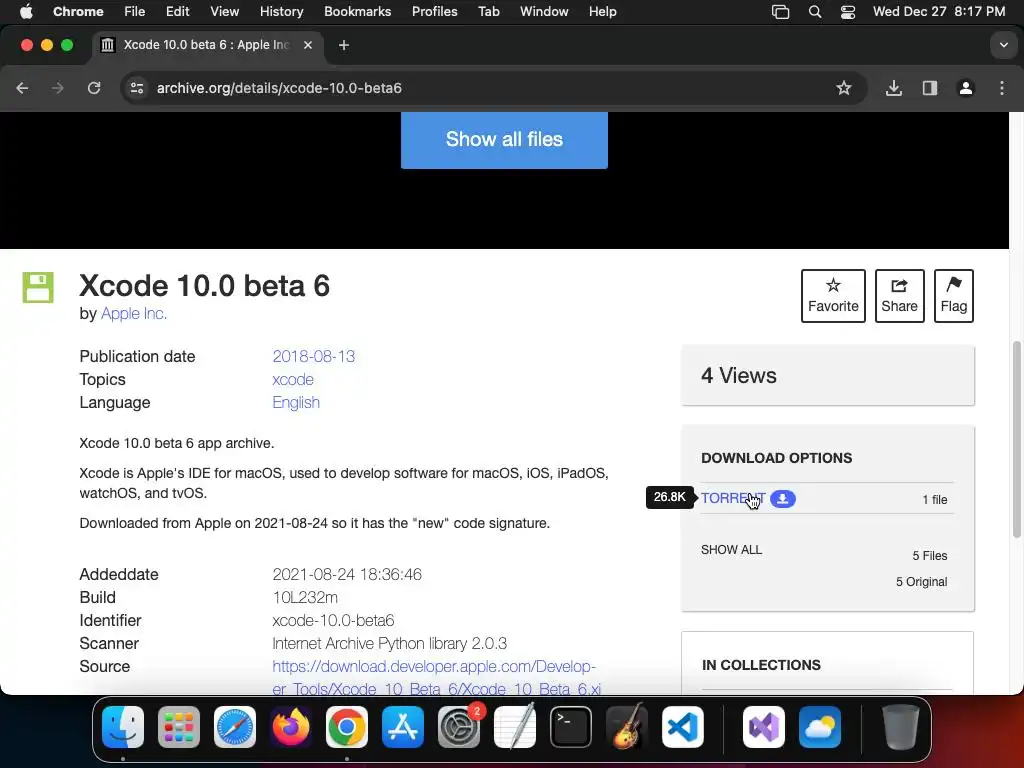
Task: Open the Edit menu
Action: 177,11
